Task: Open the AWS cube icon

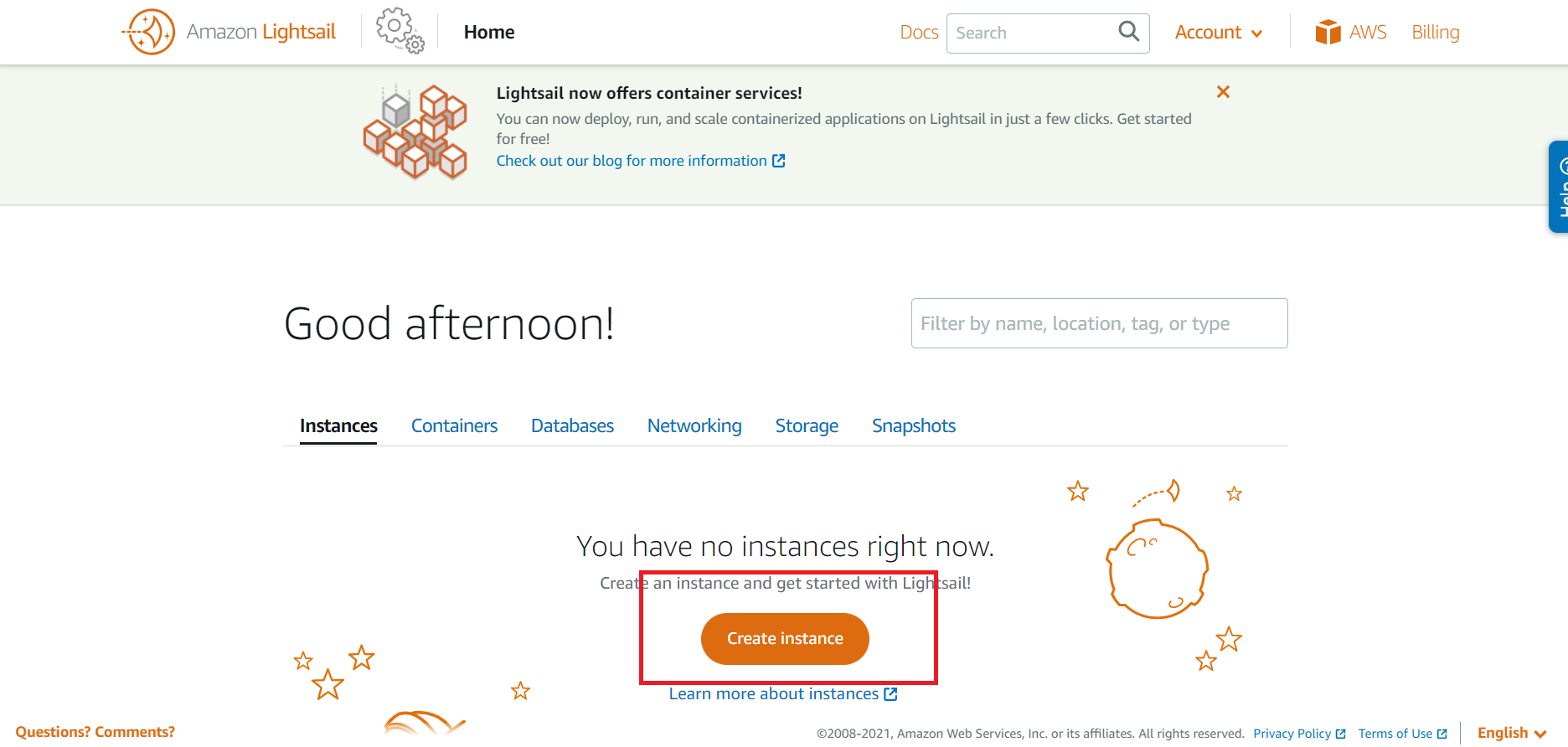Action: (x=1328, y=32)
